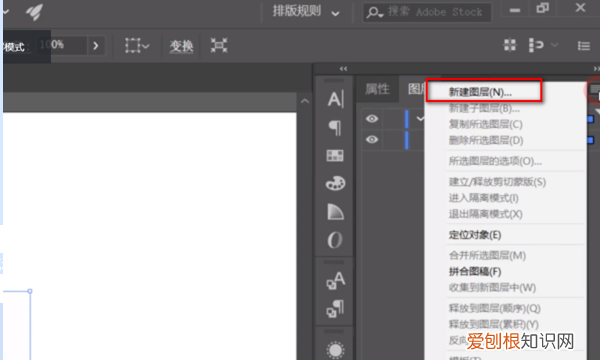The width and height of the screenshot is (600, 360).
Task: Toggle visibility eye of first layer
Action: [372, 119]
